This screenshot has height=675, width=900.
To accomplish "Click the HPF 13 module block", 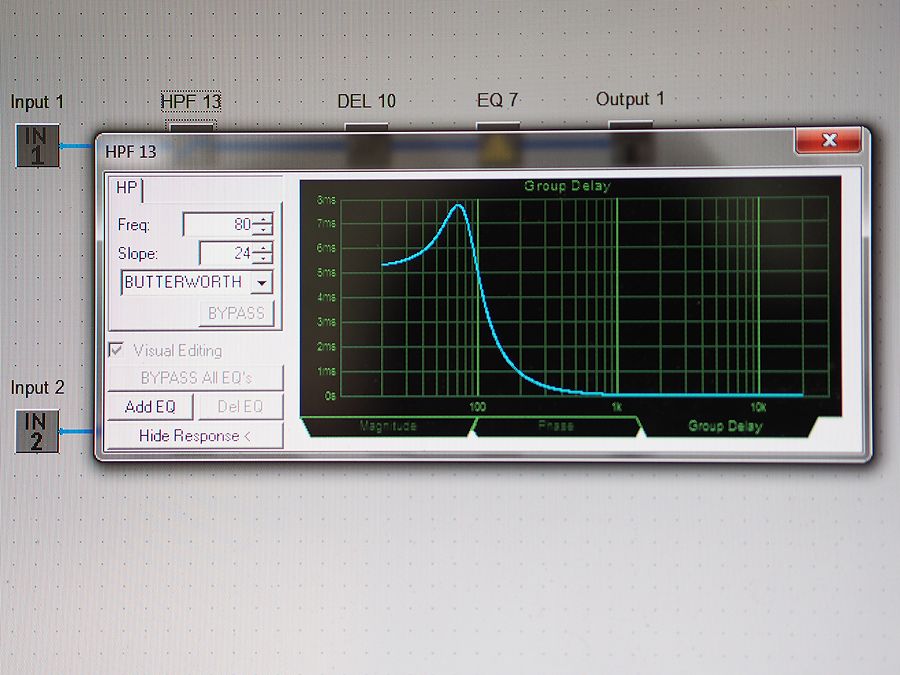I will 190,125.
